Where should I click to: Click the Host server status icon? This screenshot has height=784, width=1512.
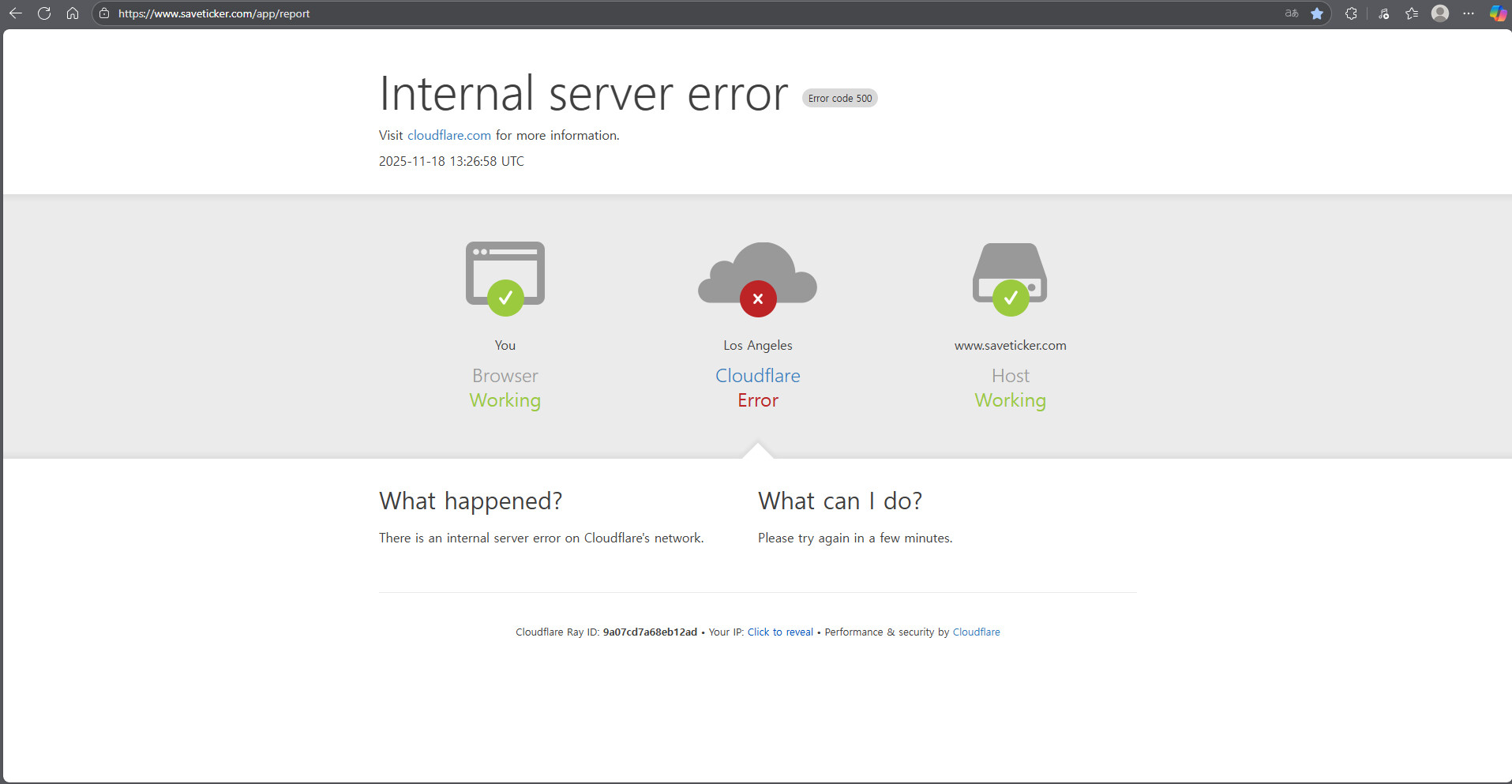(1011, 279)
